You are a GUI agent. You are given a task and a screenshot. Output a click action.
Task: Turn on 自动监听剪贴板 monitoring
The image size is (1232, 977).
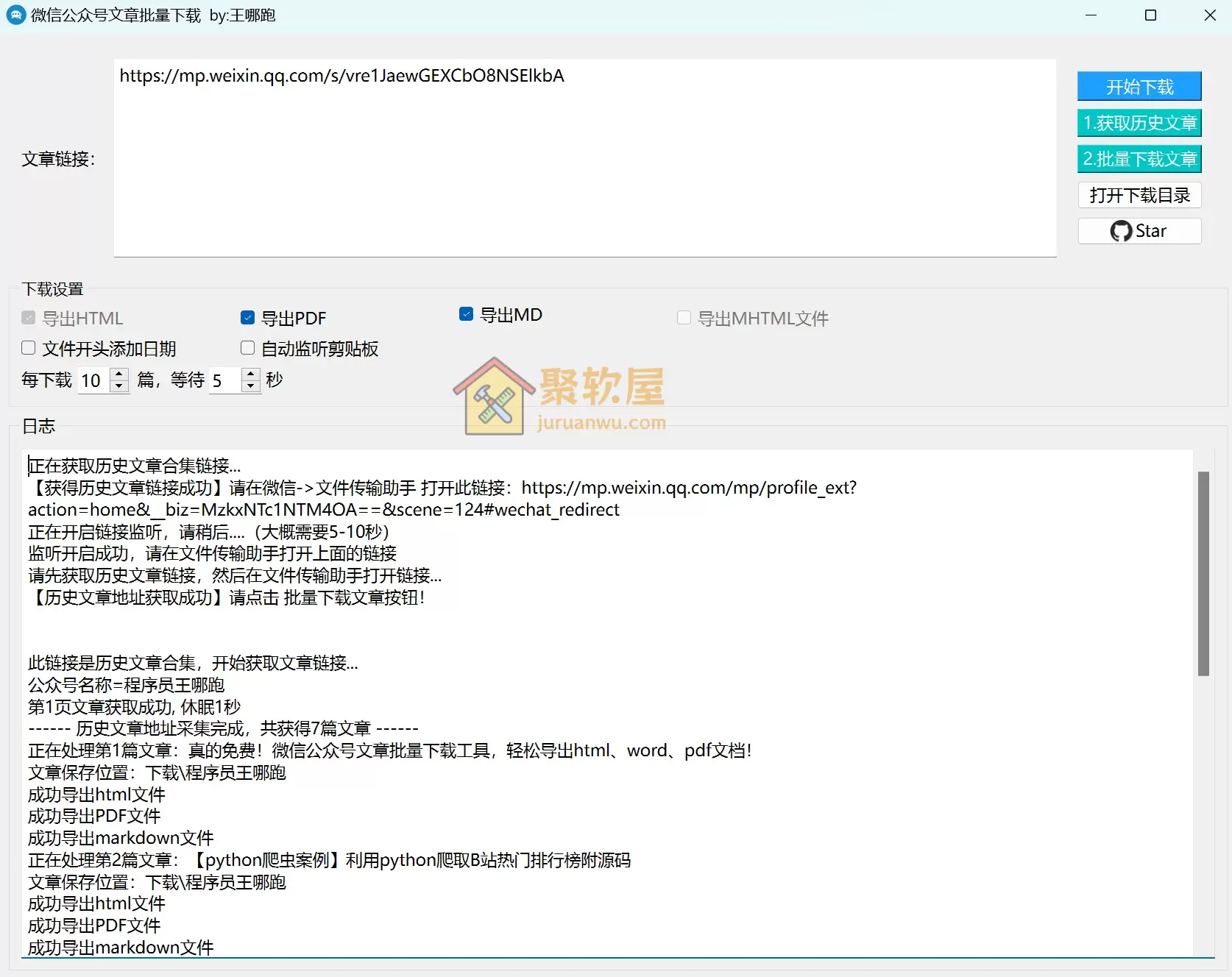click(247, 348)
